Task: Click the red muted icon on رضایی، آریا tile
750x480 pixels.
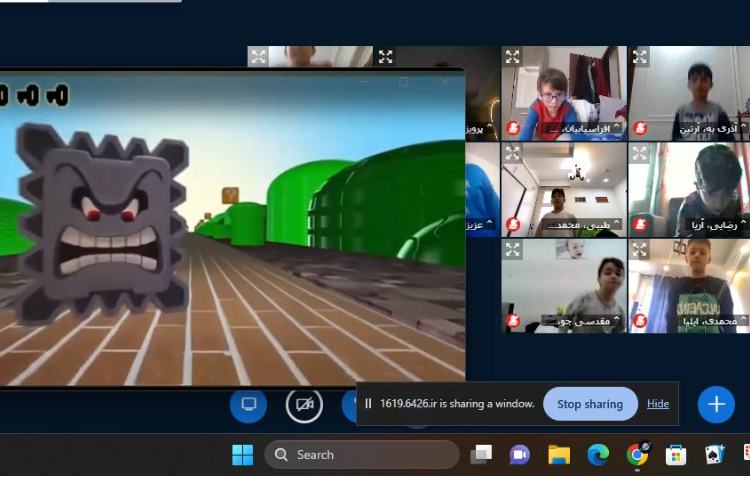Action: click(x=640, y=224)
